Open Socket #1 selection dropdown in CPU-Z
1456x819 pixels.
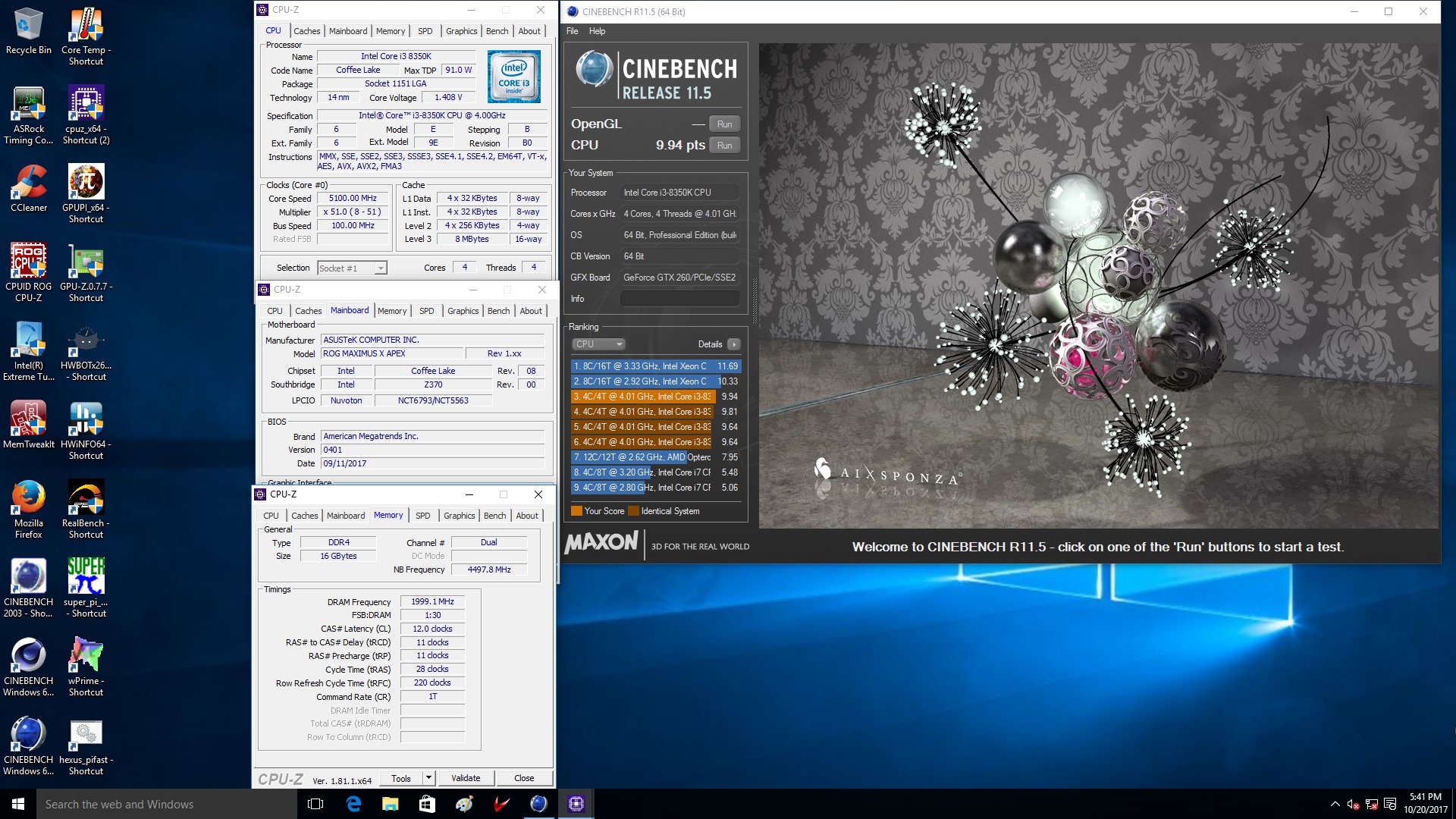click(x=352, y=268)
